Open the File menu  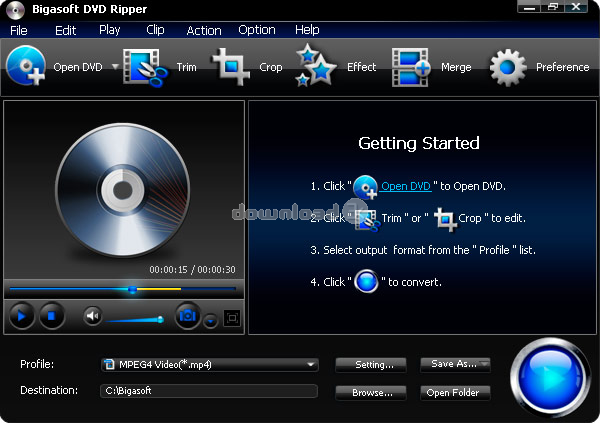pos(19,30)
